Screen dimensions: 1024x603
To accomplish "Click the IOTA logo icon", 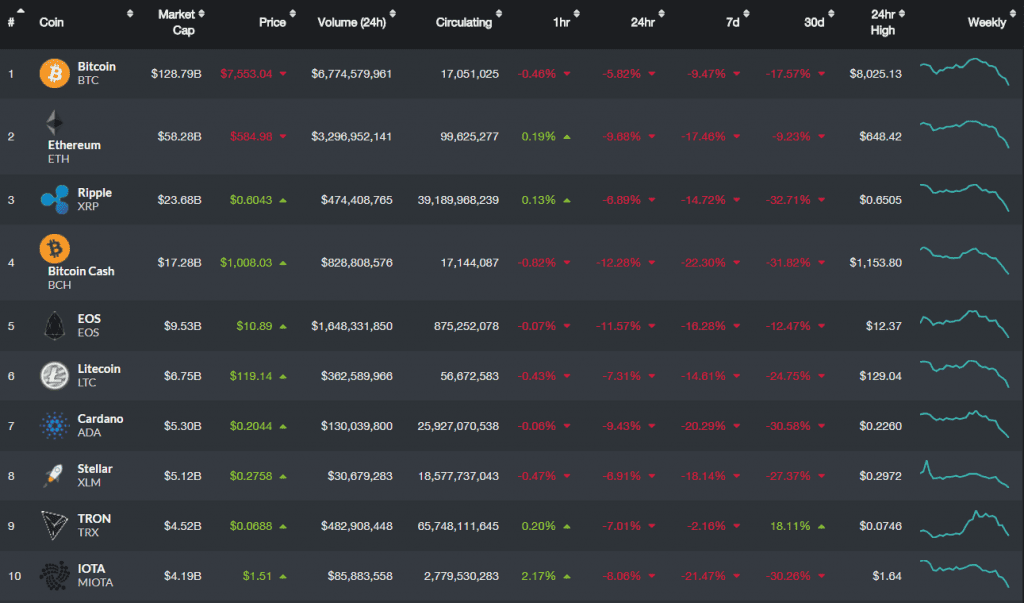I will (x=54, y=576).
